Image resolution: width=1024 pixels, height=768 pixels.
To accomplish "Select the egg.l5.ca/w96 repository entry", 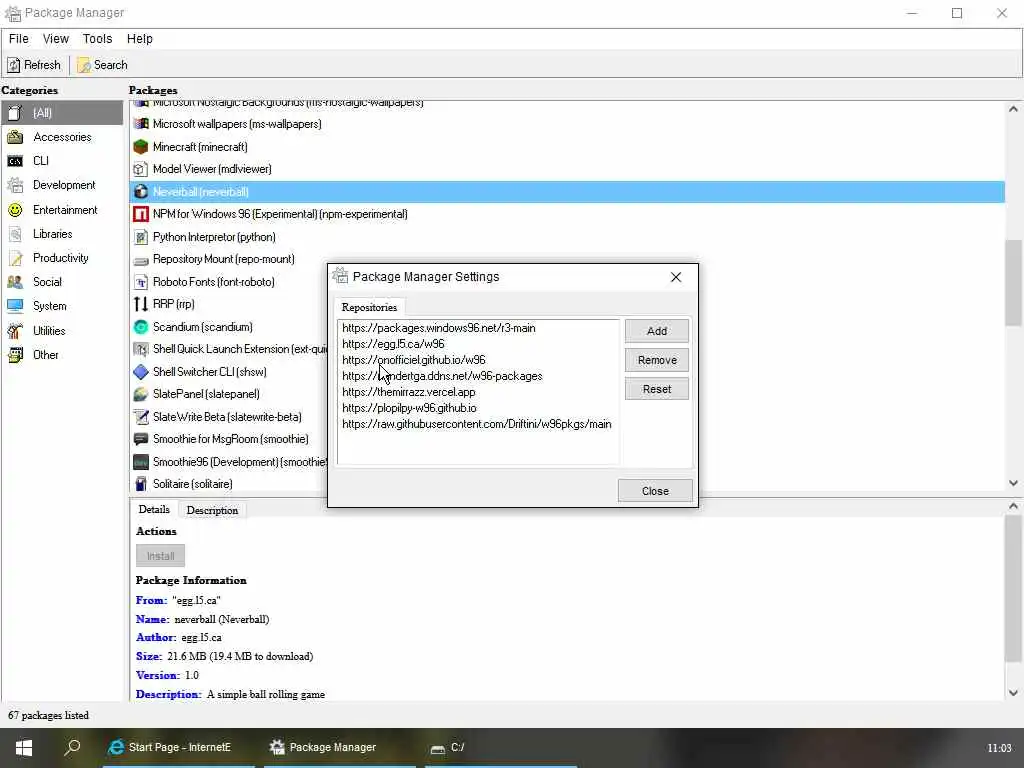I will (478, 344).
